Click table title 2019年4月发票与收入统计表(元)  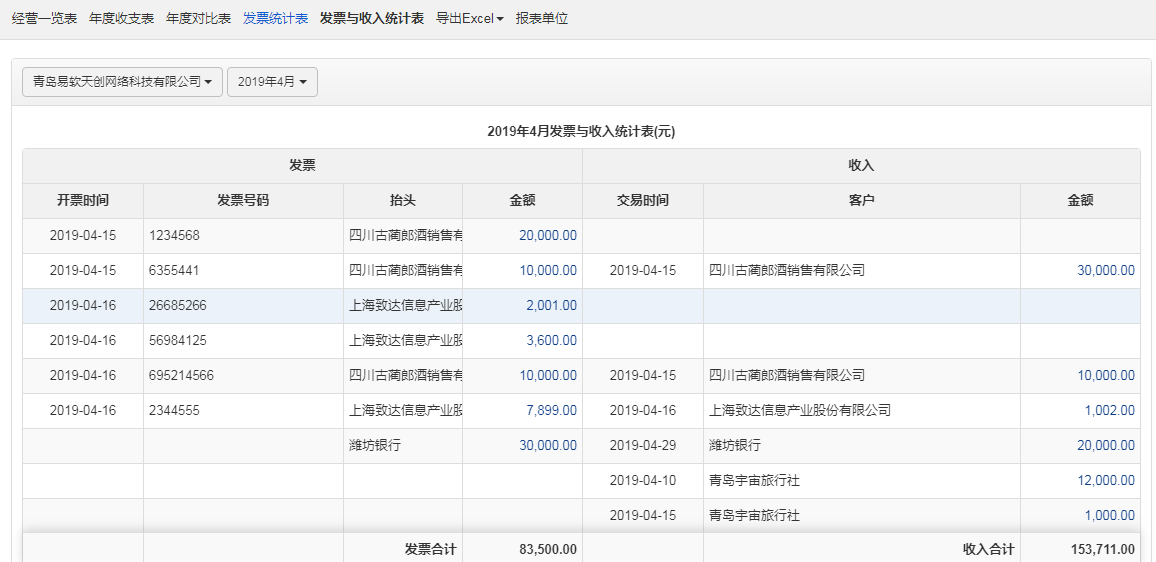coord(582,132)
